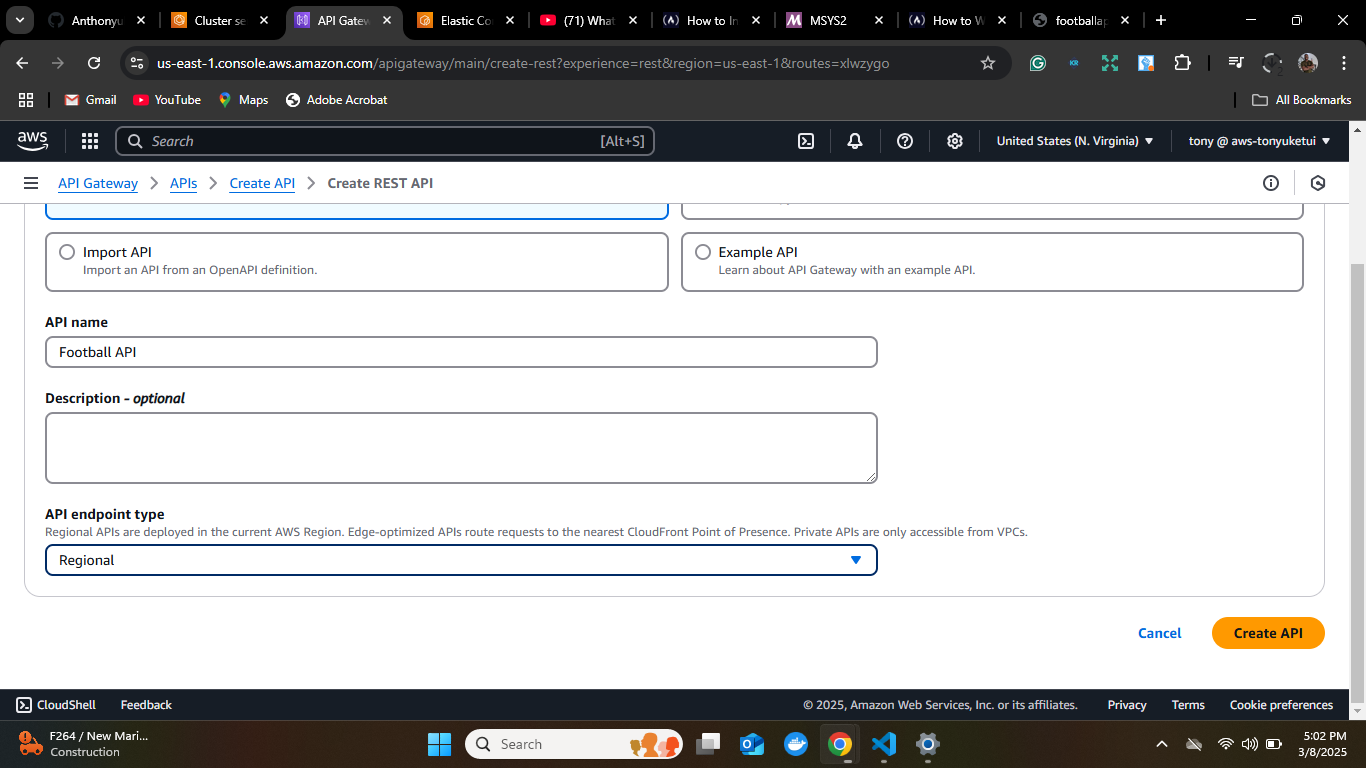Open the Settings app from the taskbar
Viewport: 1366px width, 768px height.
[928, 744]
